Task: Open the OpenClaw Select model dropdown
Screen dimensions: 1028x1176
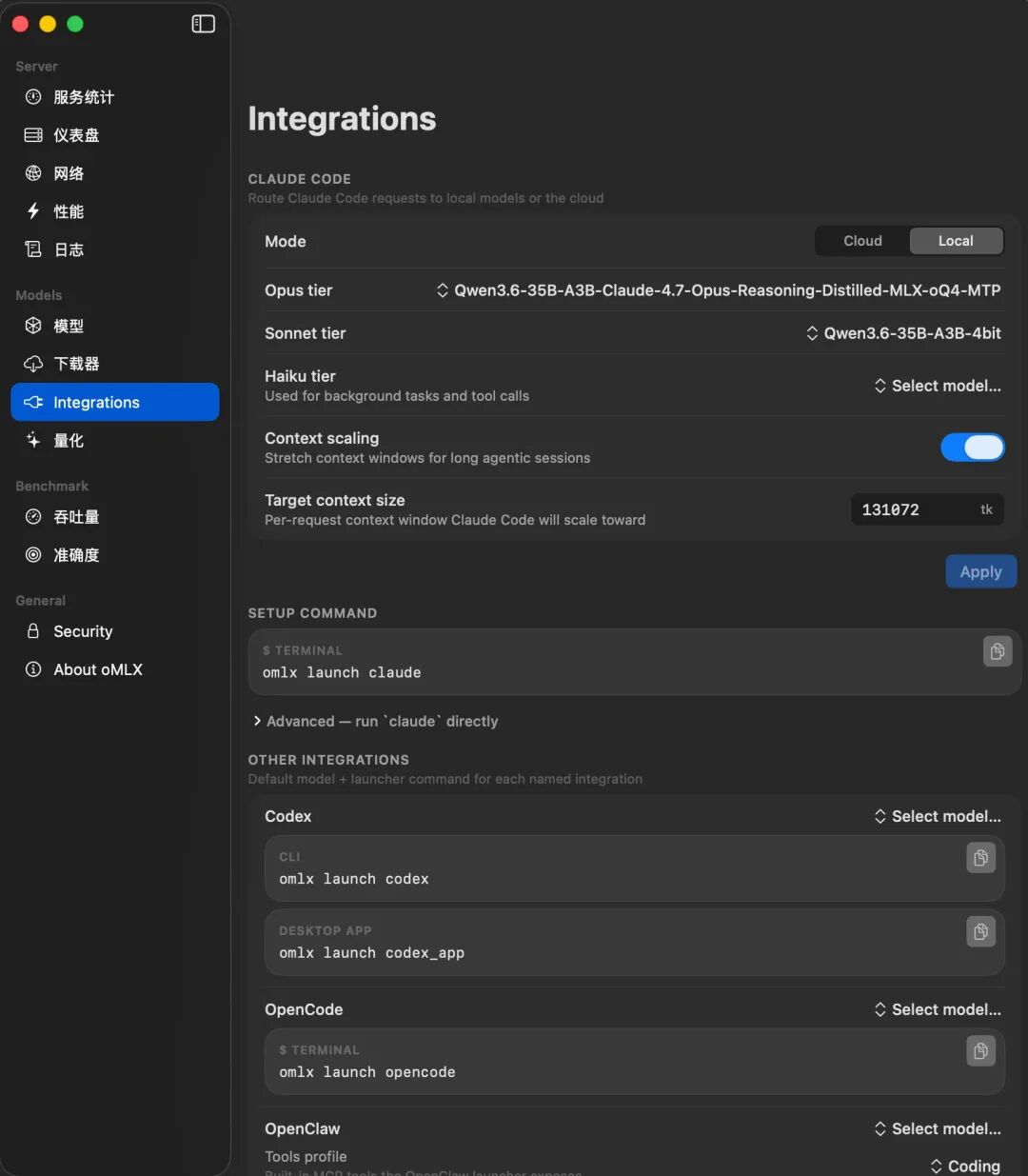Action: 938,1128
